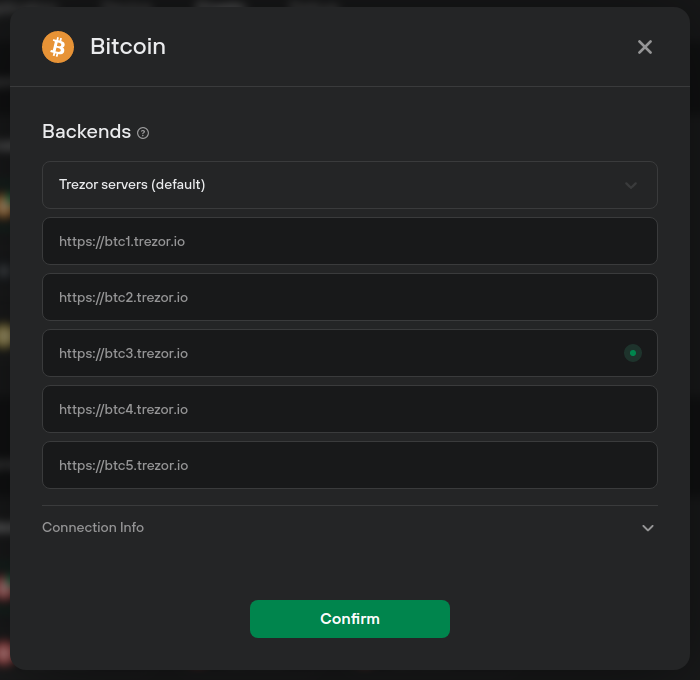This screenshot has width=700, height=680.
Task: Select the https://btc4.trezor.io field
Action: 350,409
